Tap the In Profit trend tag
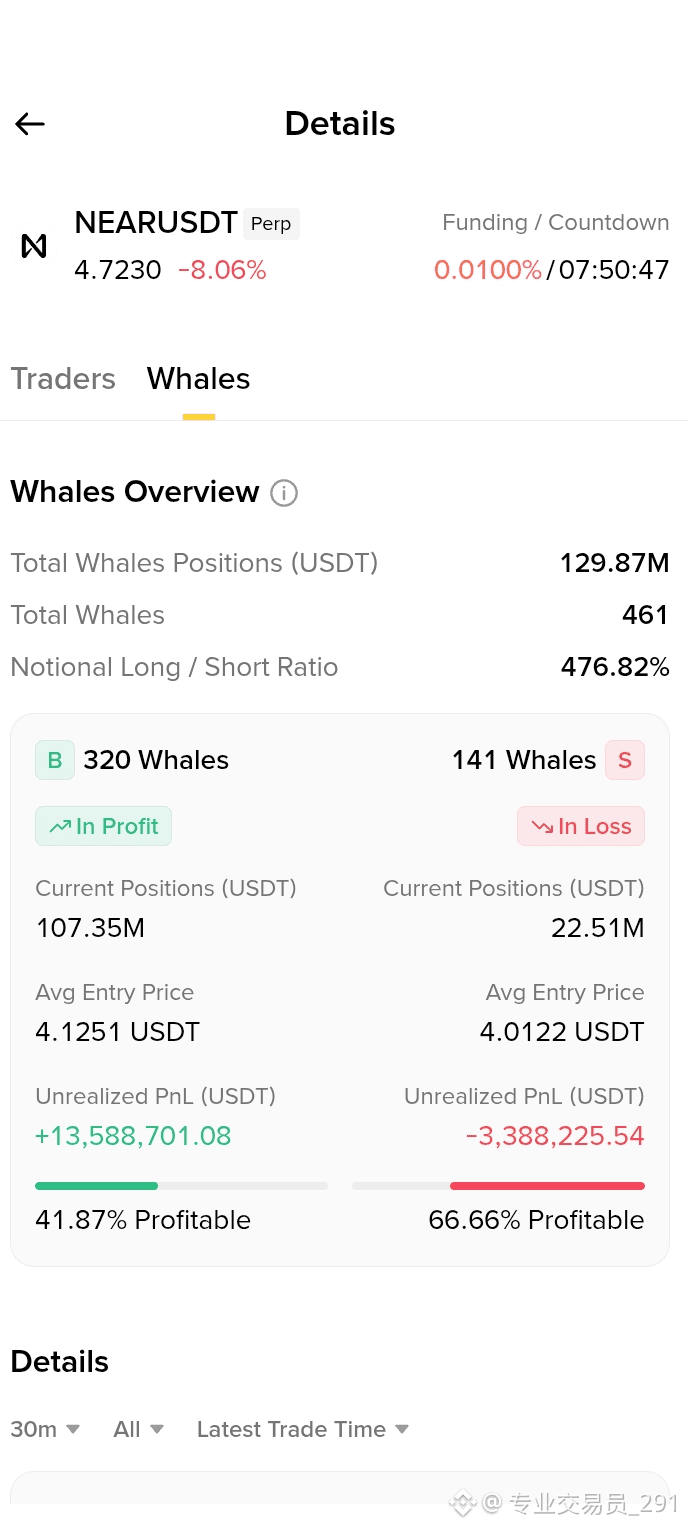 tap(104, 826)
